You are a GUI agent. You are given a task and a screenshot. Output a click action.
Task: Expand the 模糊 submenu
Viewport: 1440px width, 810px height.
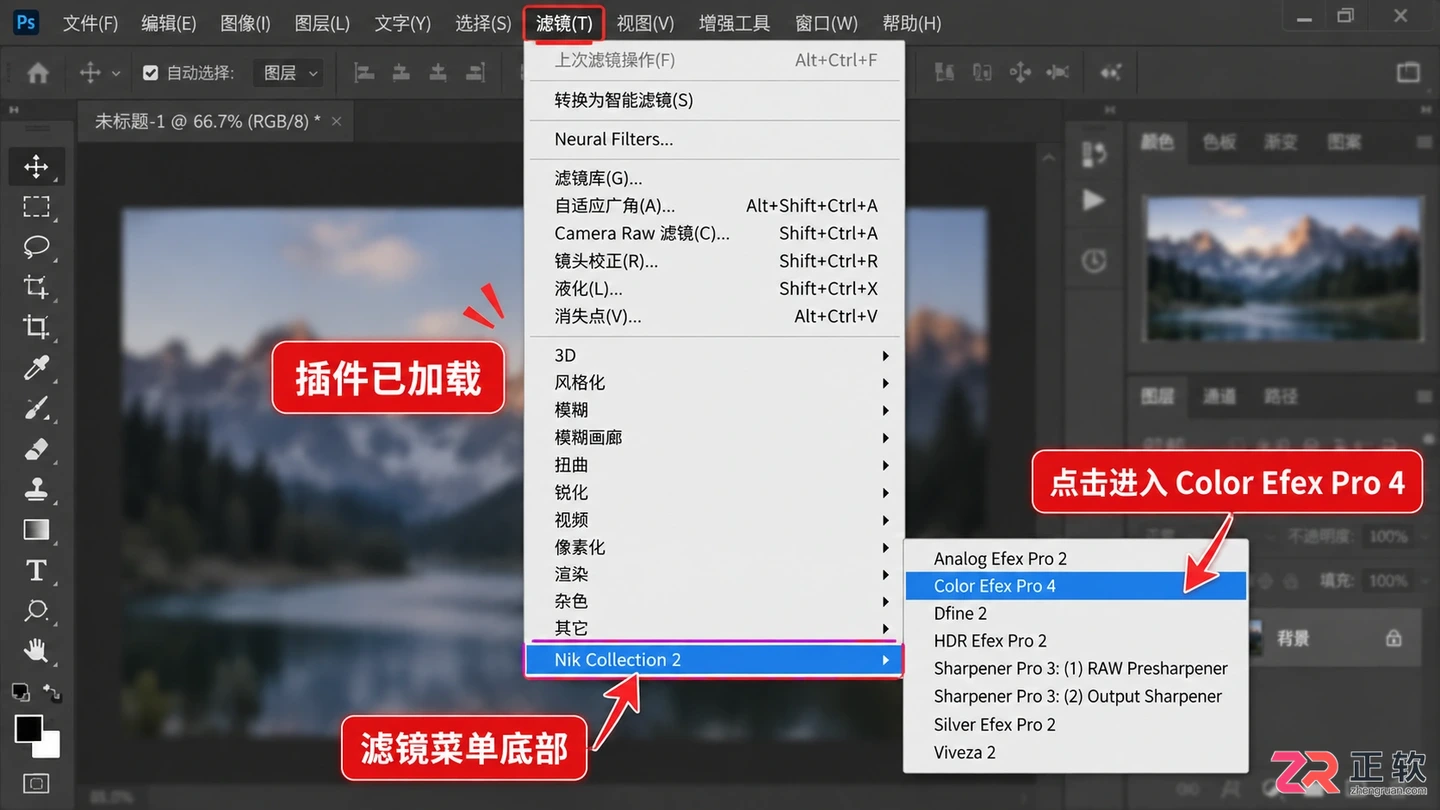click(715, 410)
